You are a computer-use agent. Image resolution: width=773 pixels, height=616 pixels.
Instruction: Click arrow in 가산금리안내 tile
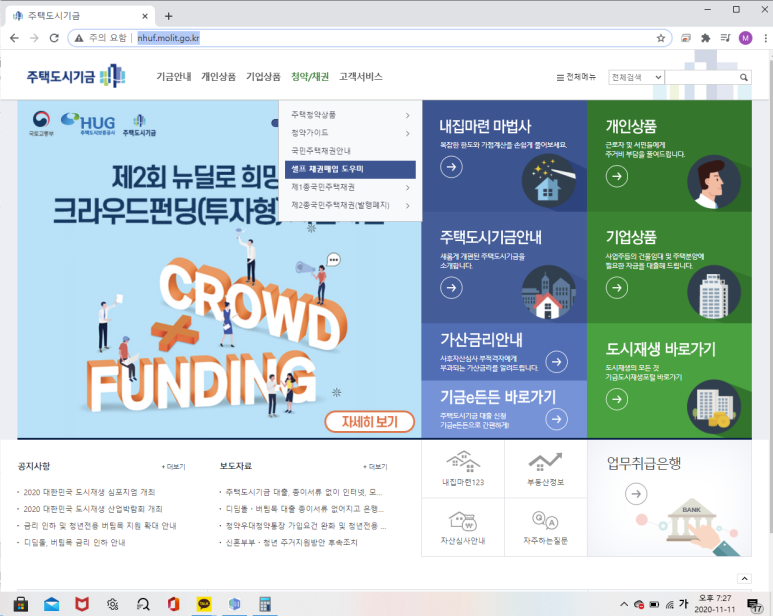pos(557,362)
